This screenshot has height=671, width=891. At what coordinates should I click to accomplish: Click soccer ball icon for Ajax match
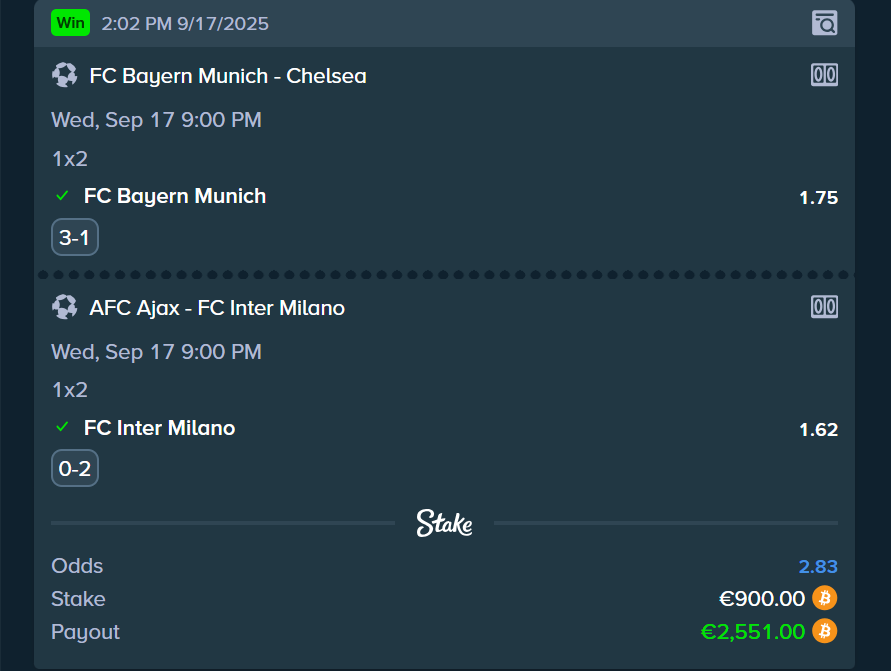65,307
